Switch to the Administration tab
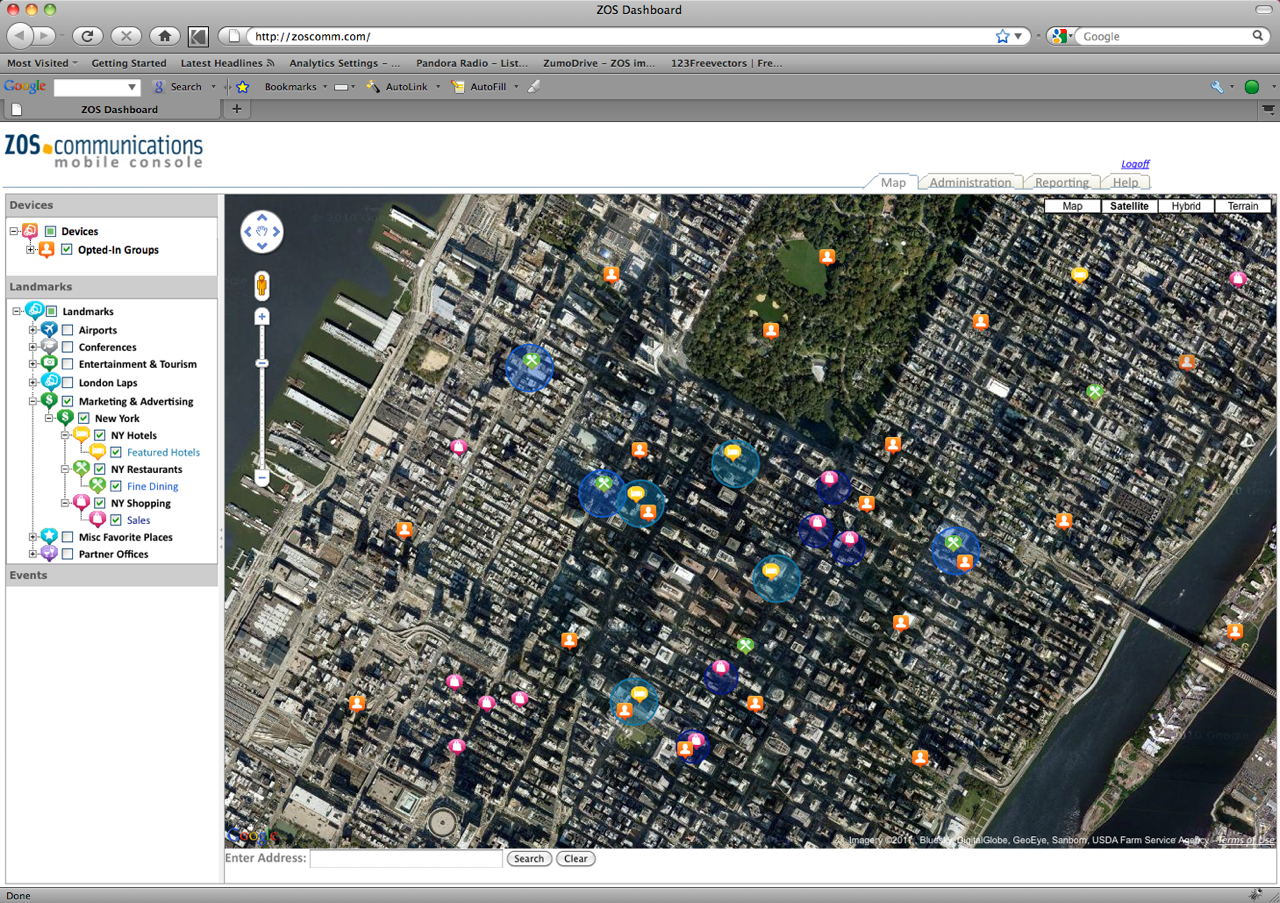Viewport: 1280px width, 903px height. 969,183
